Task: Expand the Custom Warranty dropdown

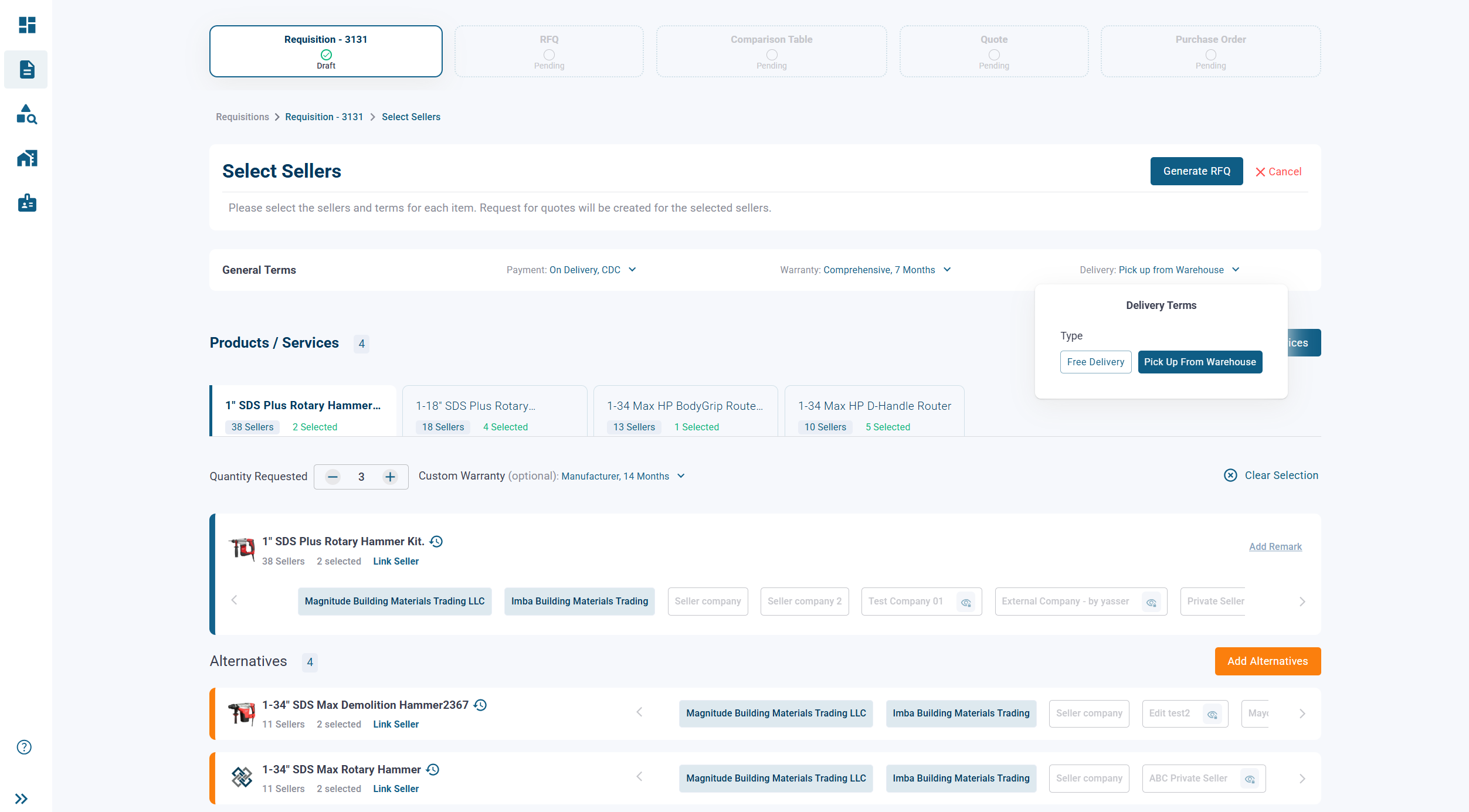Action: pos(681,476)
